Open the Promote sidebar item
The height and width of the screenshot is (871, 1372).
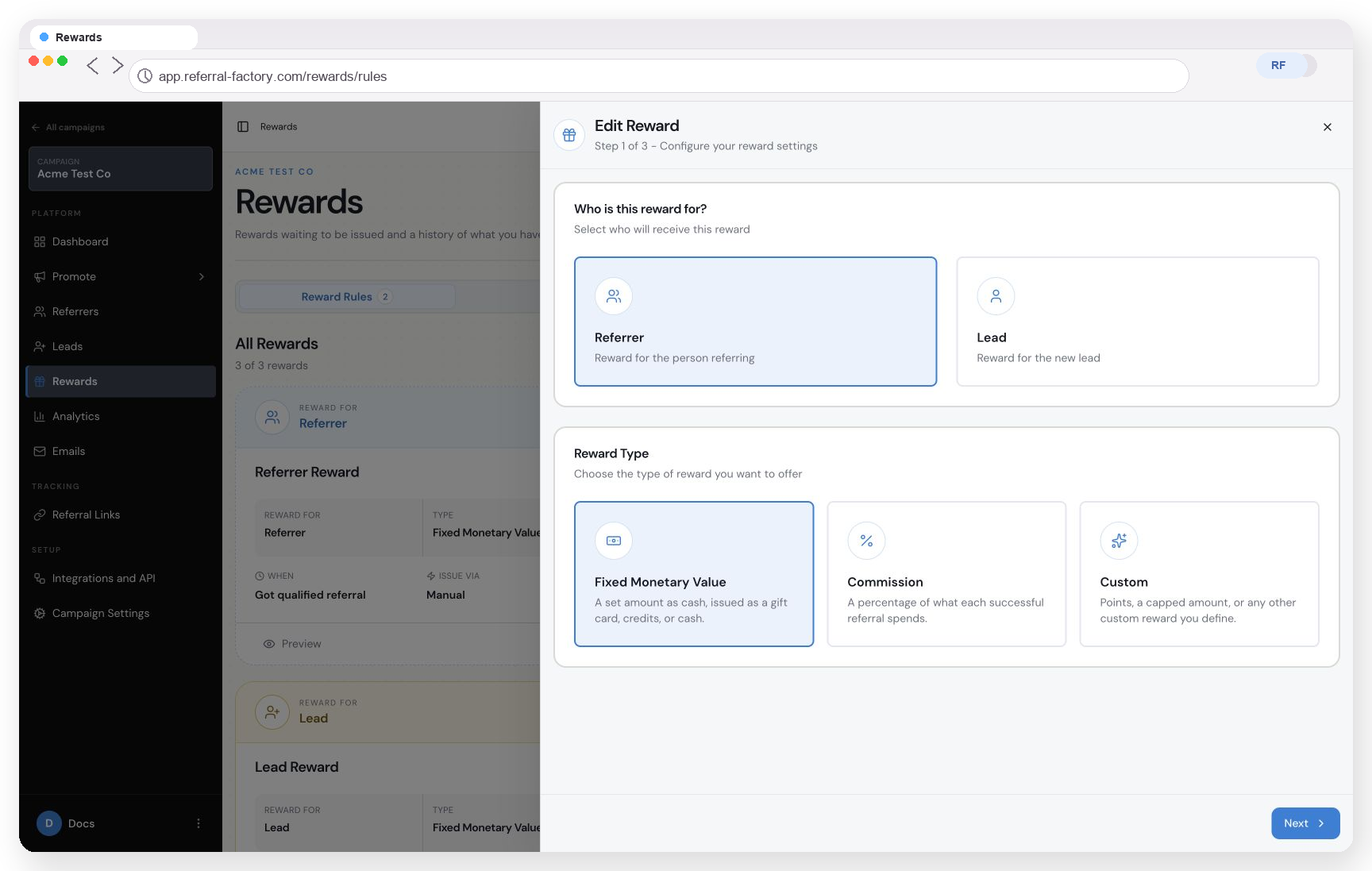point(121,276)
